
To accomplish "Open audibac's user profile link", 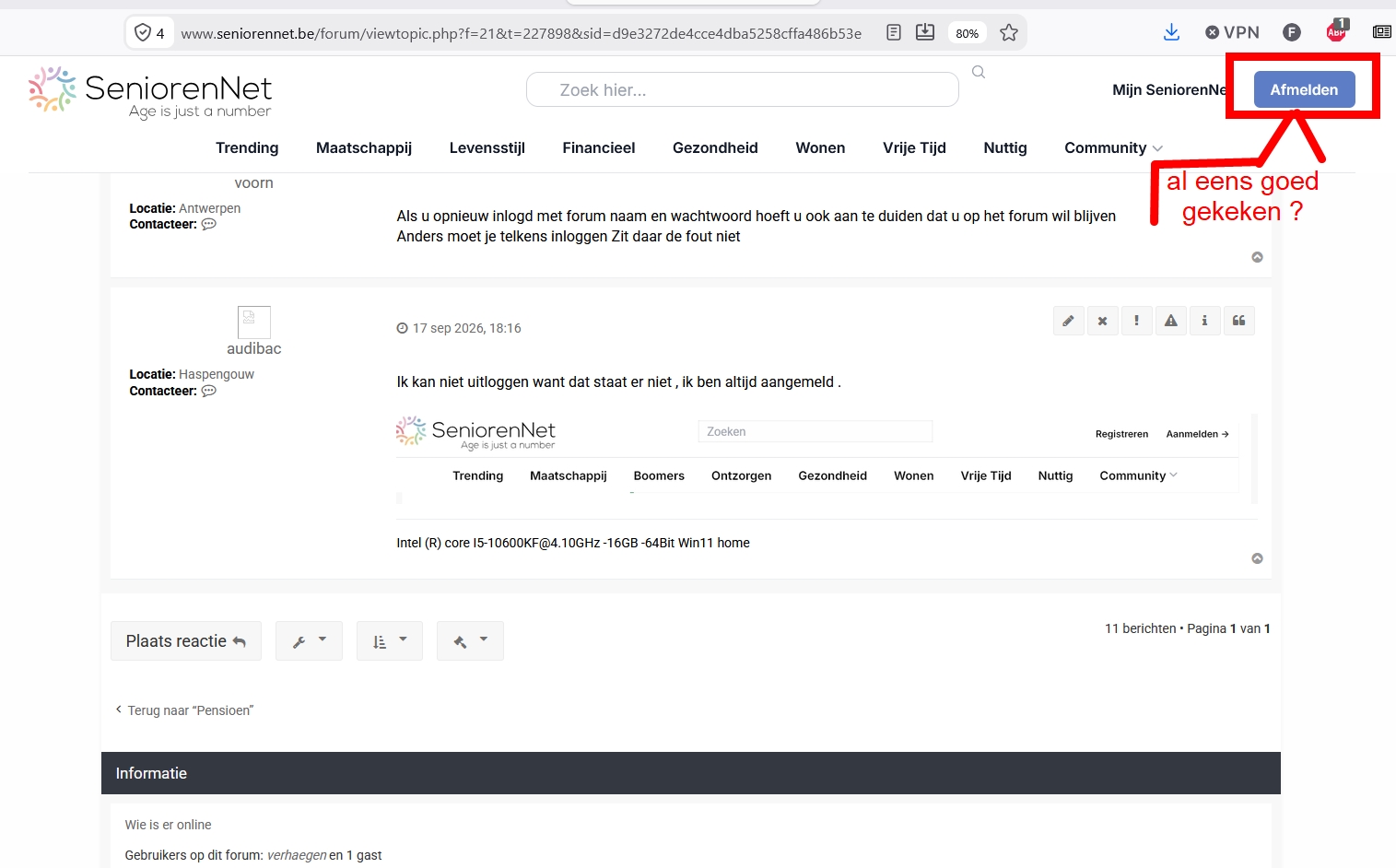I will click(x=254, y=348).
